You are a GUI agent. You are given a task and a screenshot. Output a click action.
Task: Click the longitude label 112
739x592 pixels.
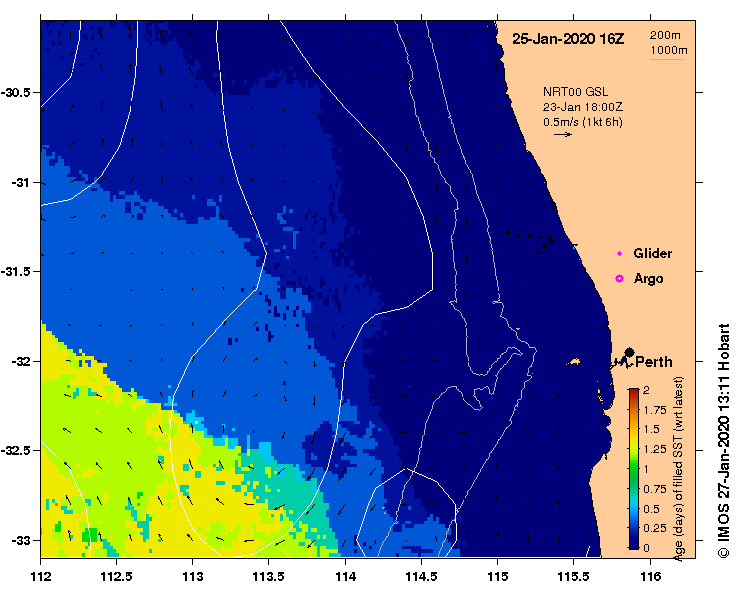coord(41,576)
